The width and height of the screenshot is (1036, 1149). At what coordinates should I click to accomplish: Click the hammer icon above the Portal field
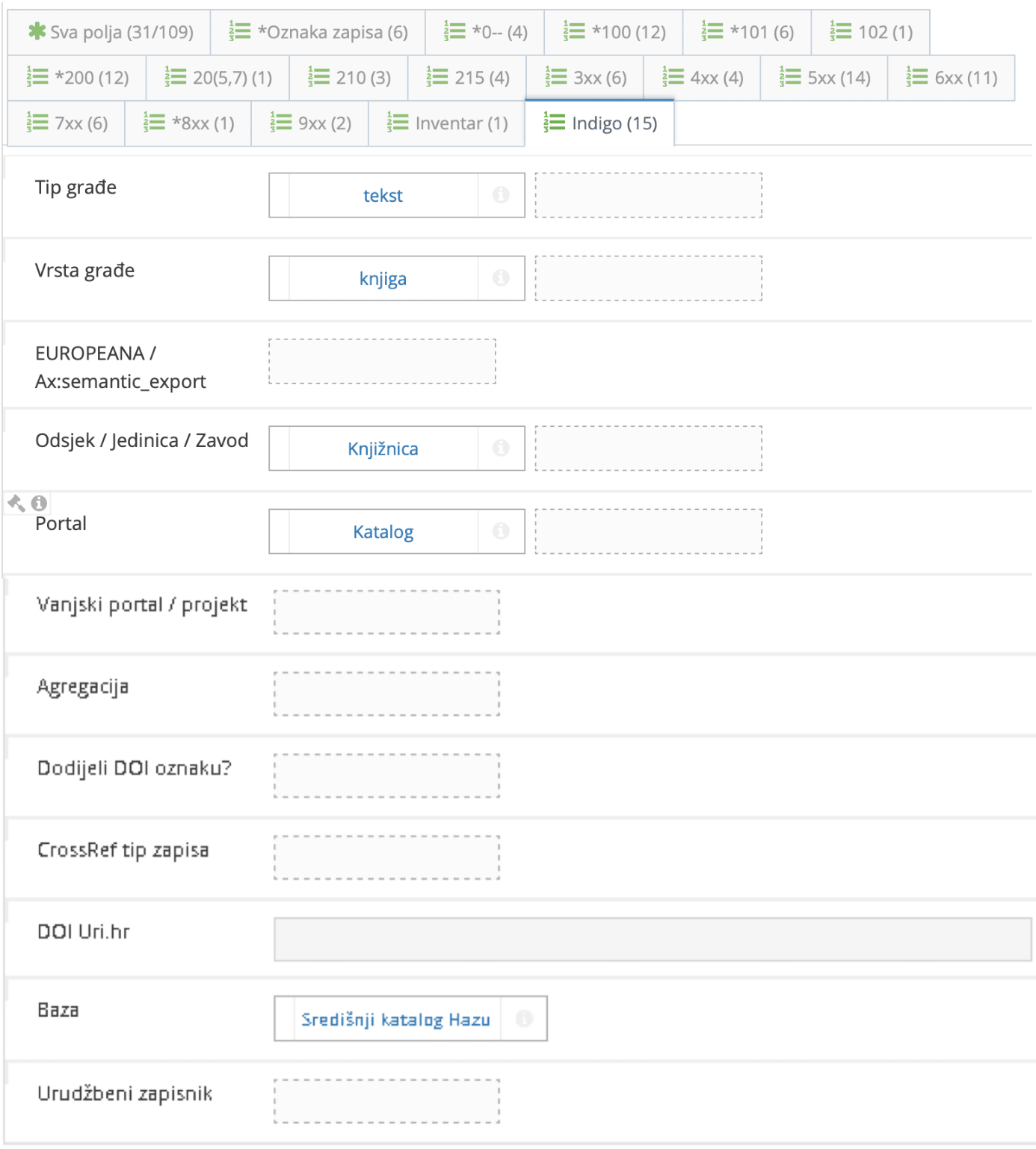click(x=15, y=501)
